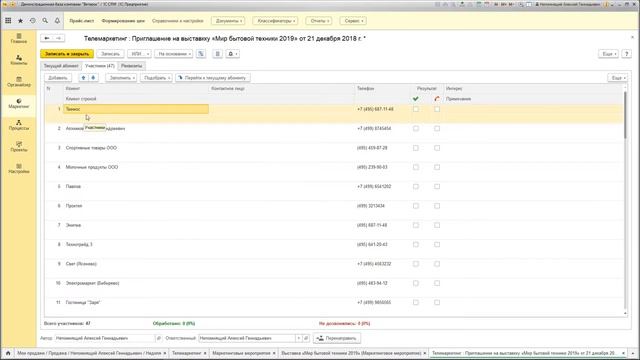Check red-phone box for row 6
Image resolution: width=640 pixels, height=360 pixels.
(x=437, y=206)
